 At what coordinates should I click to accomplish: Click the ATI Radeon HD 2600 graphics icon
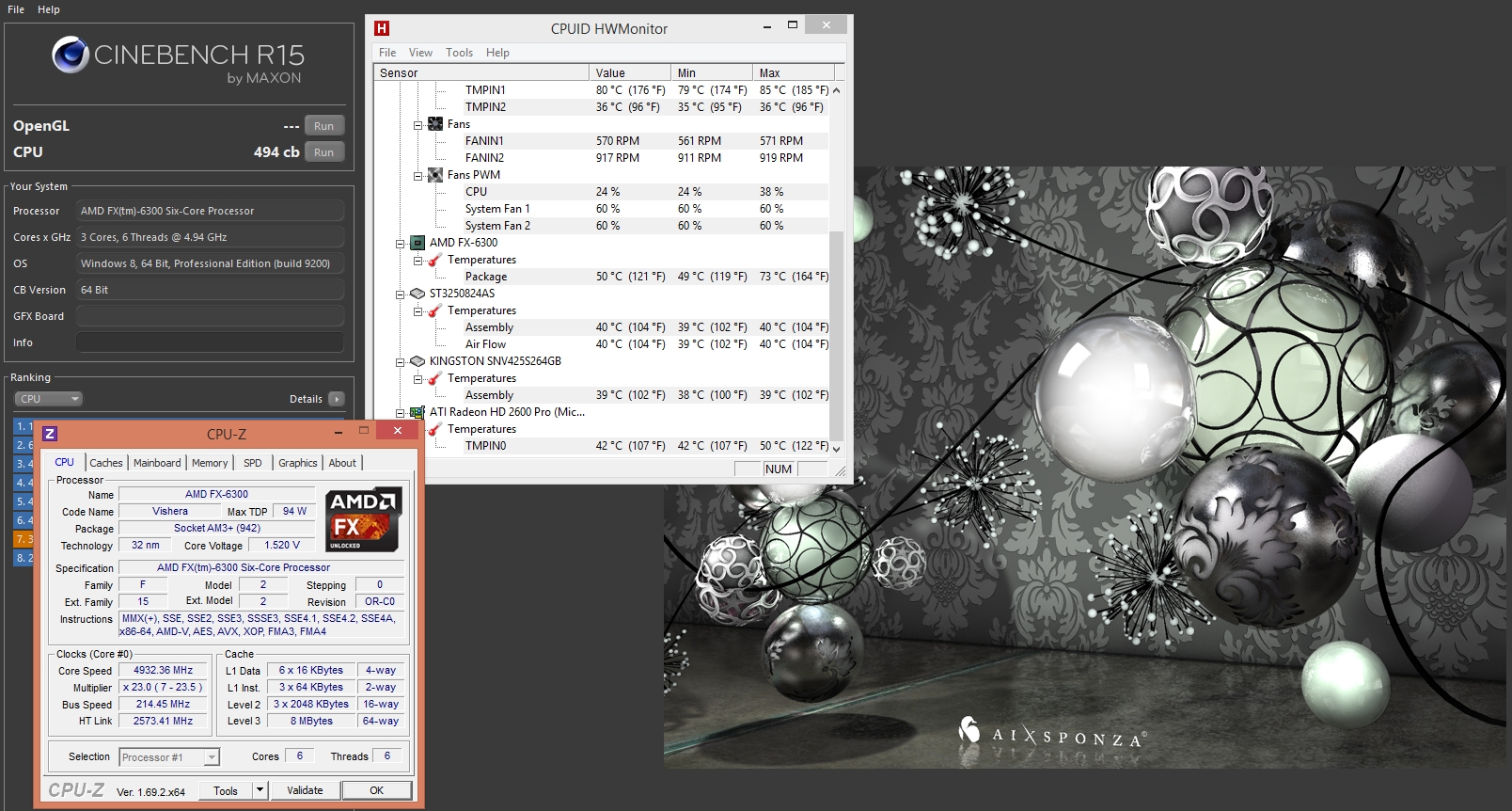417,412
